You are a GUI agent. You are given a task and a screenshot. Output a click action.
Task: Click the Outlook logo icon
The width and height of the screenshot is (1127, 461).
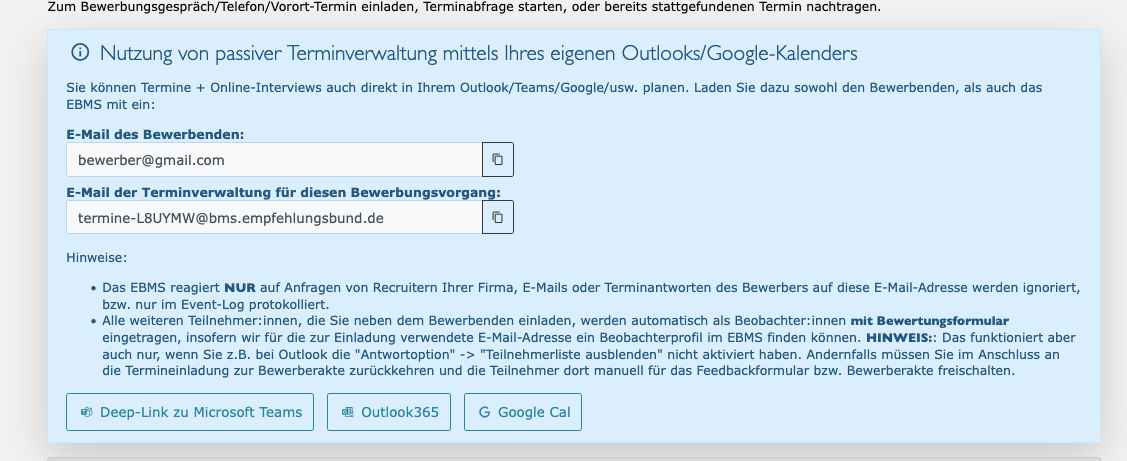[348, 412]
